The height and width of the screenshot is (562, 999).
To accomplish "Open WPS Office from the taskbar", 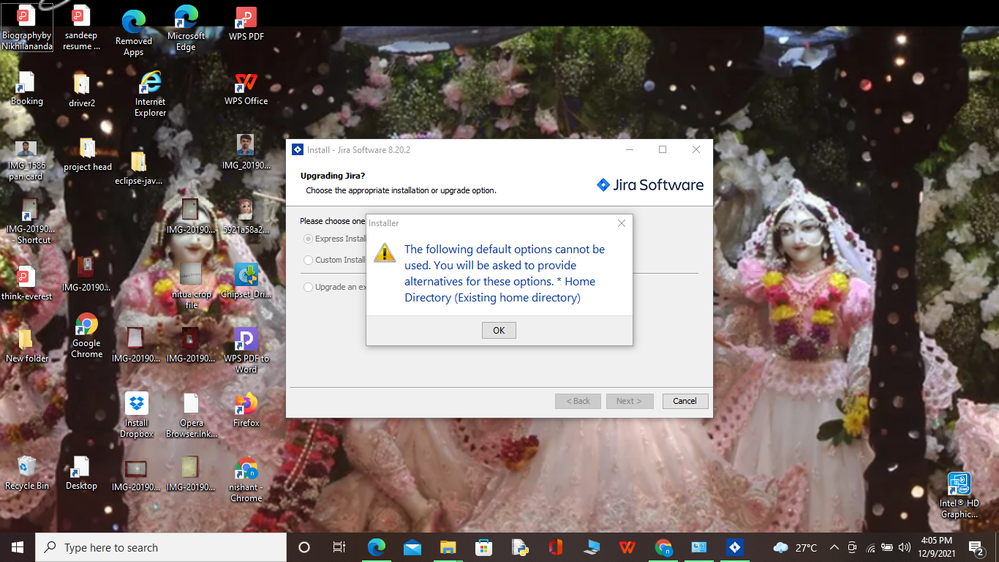I will click(627, 547).
